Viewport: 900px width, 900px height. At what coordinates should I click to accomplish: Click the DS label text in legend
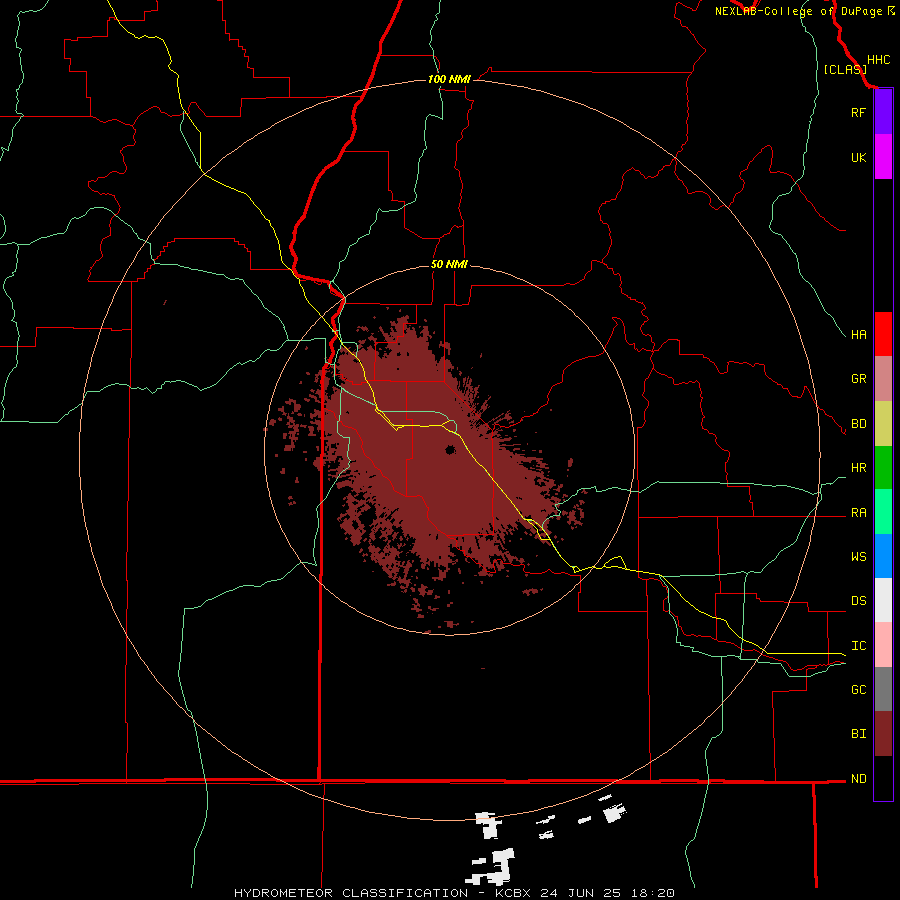coord(859,600)
